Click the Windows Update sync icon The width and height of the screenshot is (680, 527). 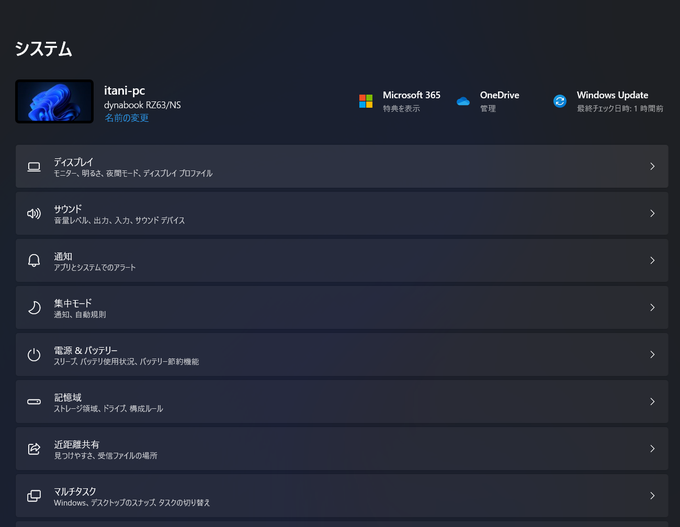560,101
